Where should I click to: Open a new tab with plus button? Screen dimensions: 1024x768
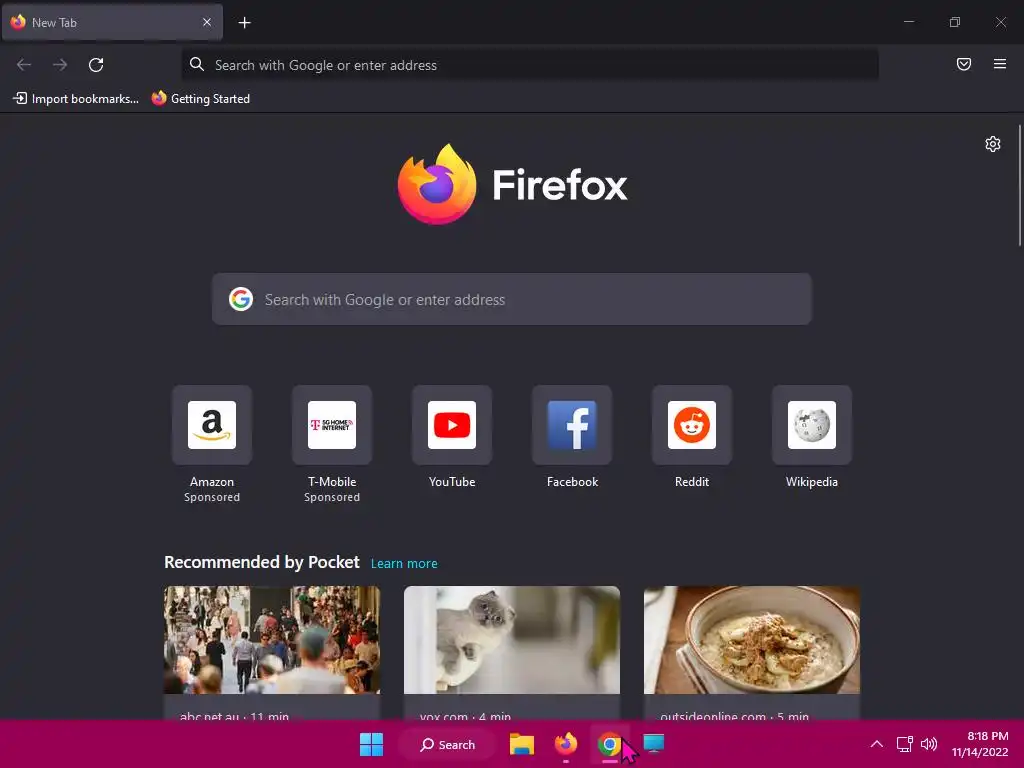[244, 23]
